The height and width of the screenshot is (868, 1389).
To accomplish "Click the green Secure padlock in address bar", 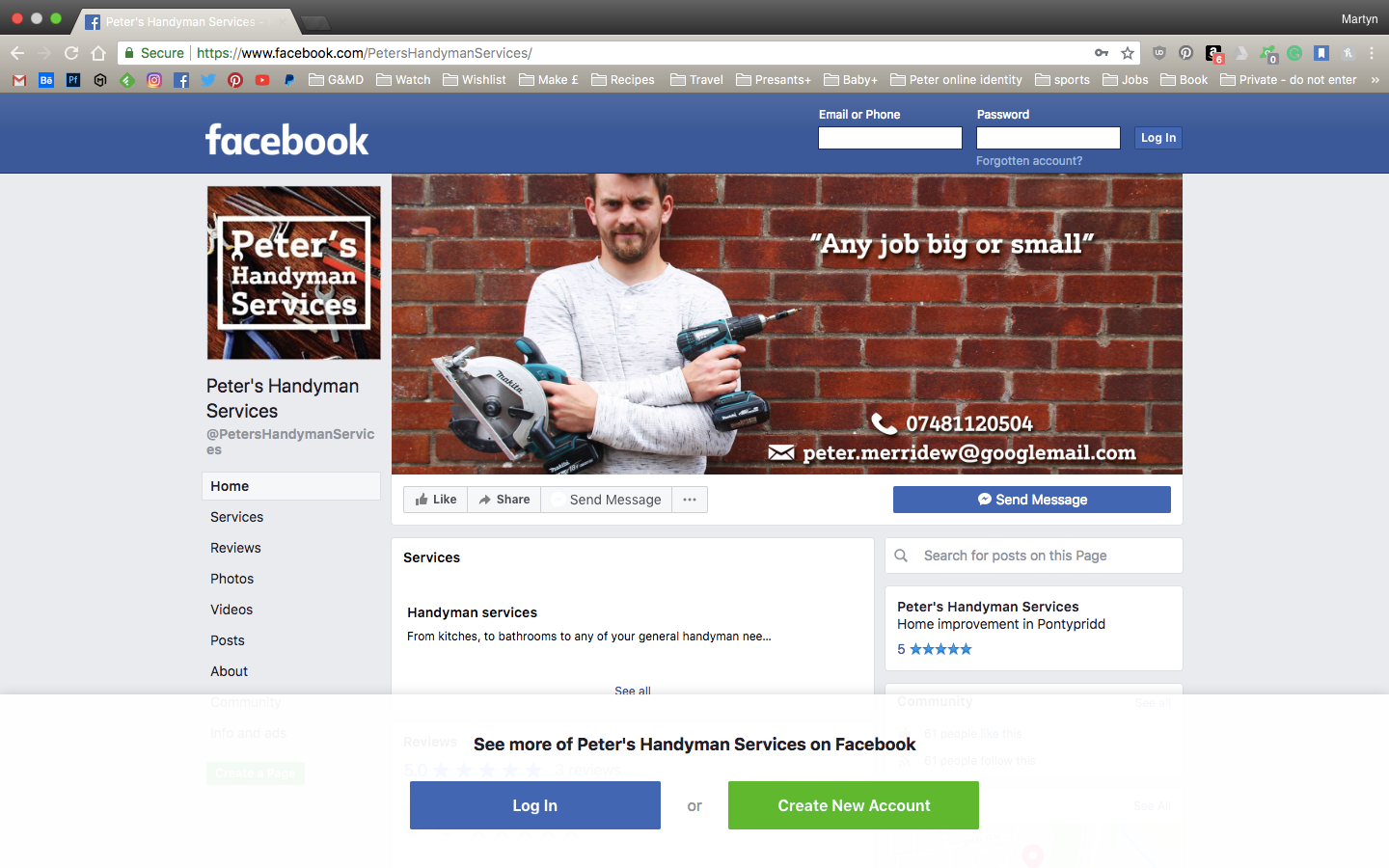I will pyautogui.click(x=129, y=53).
